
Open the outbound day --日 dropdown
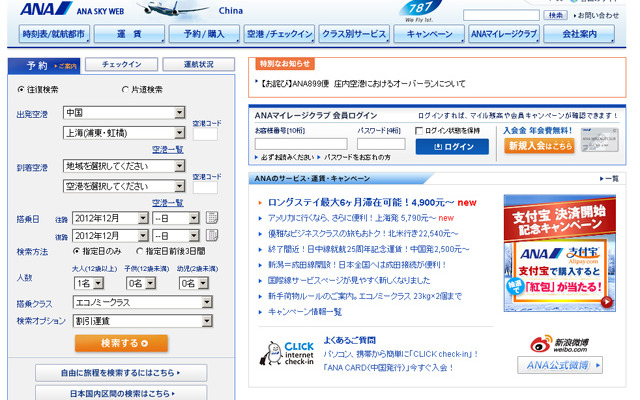[x=176, y=218]
